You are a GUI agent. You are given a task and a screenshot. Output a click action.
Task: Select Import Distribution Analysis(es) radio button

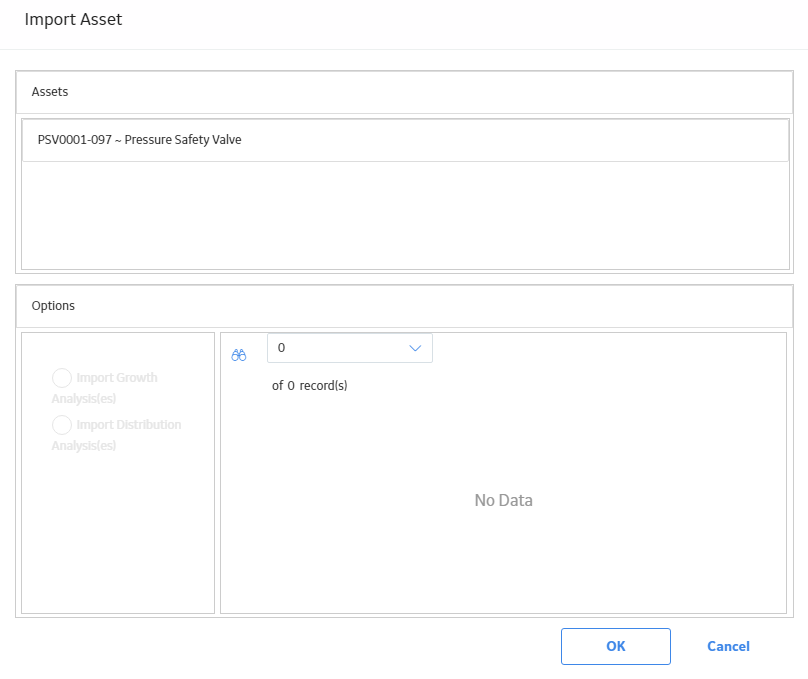[62, 425]
